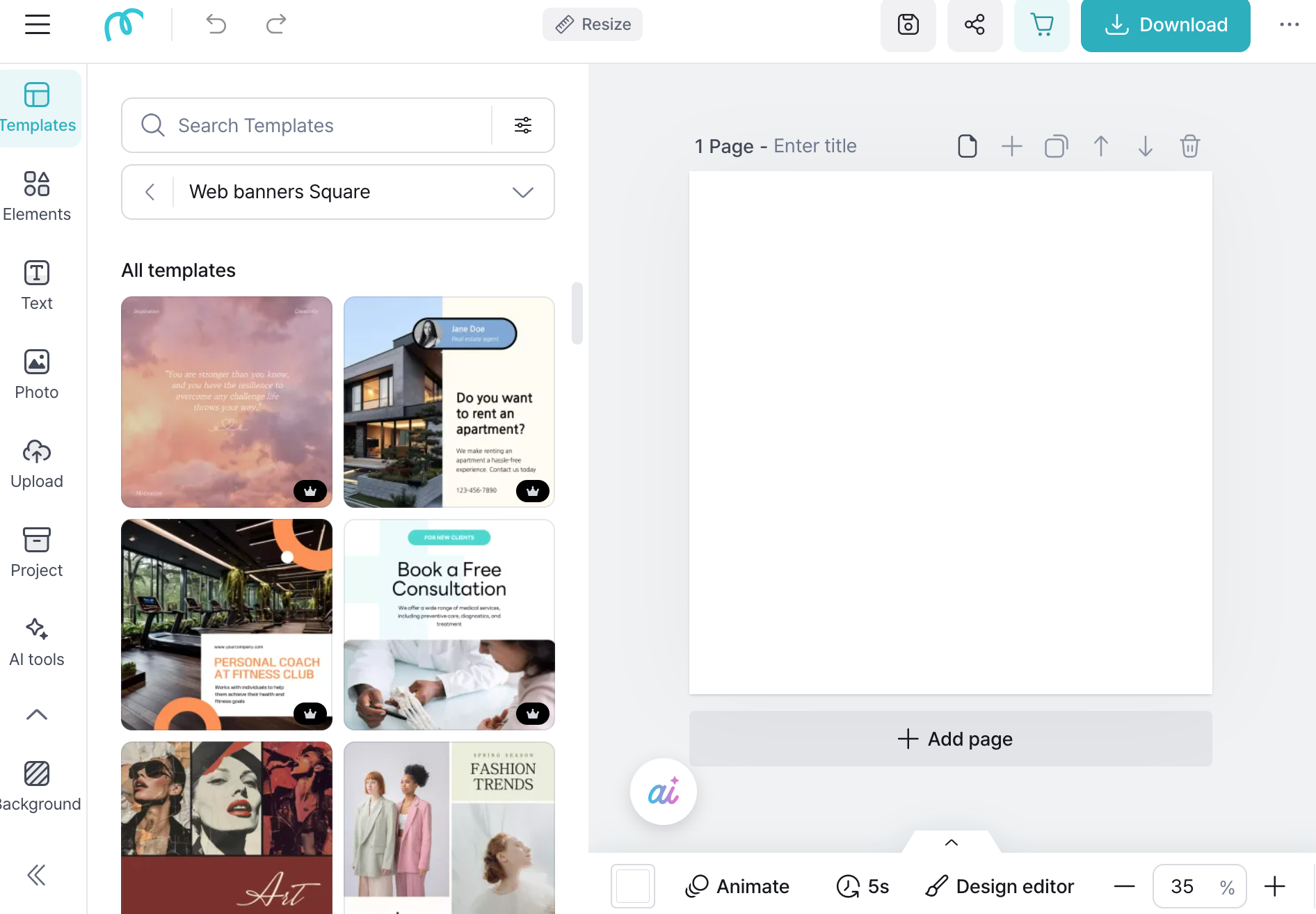Select the apartment rental template
Viewport: 1316px width, 914px height.
point(449,402)
